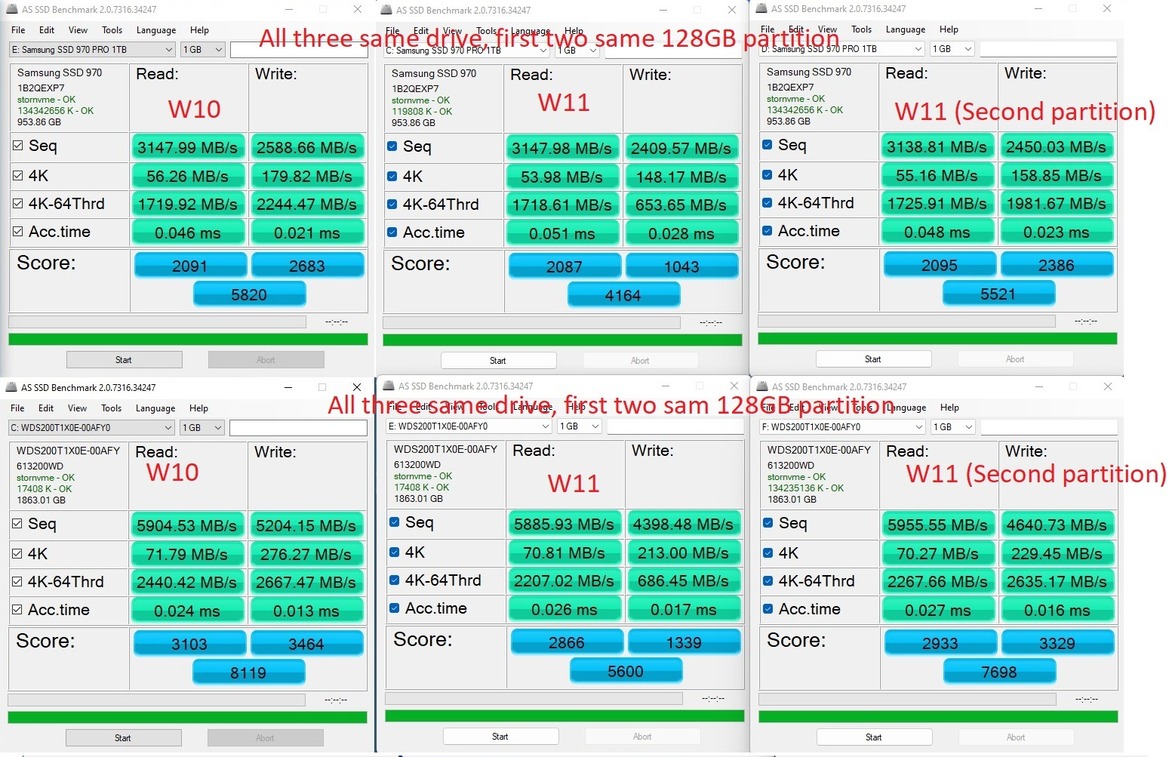The height and width of the screenshot is (757, 1169).
Task: Open Help menu in Samsung D: window
Action: pyautogui.click(x=949, y=29)
